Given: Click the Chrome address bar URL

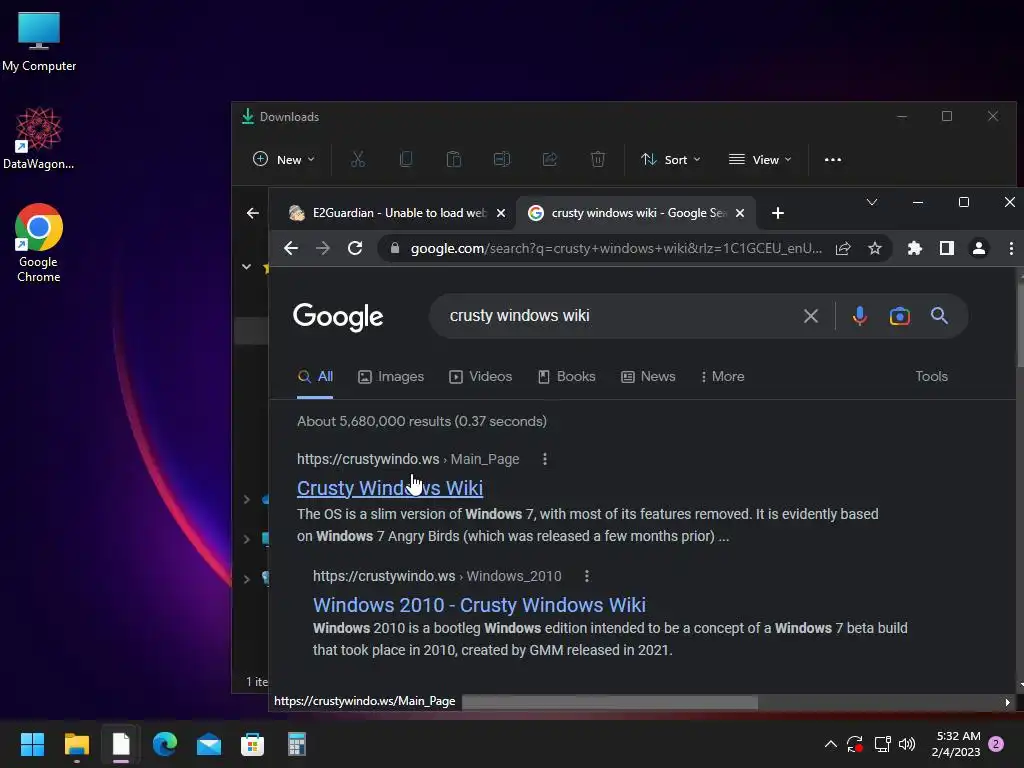Looking at the screenshot, I should 616,248.
